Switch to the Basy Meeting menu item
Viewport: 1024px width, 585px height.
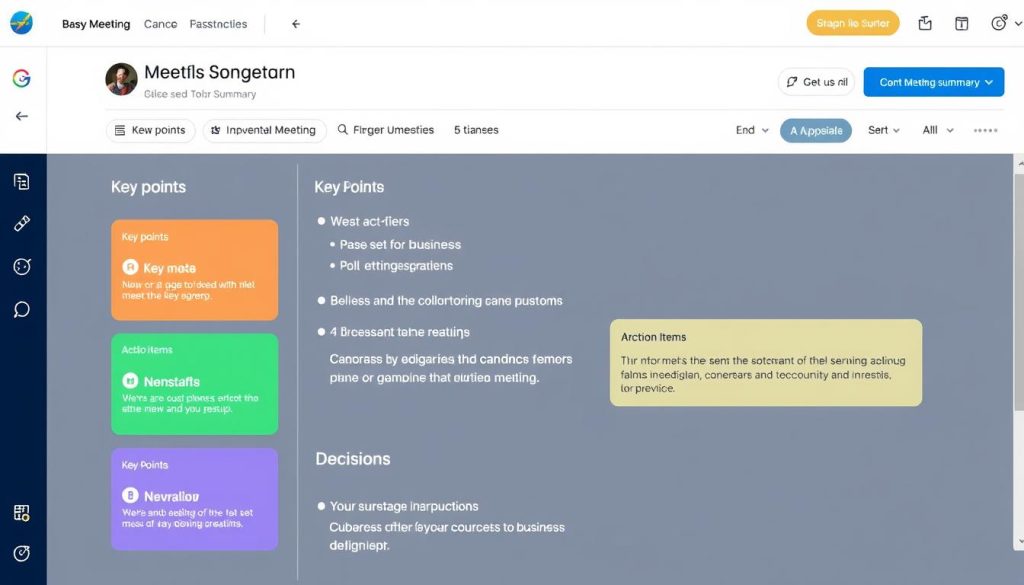point(95,23)
